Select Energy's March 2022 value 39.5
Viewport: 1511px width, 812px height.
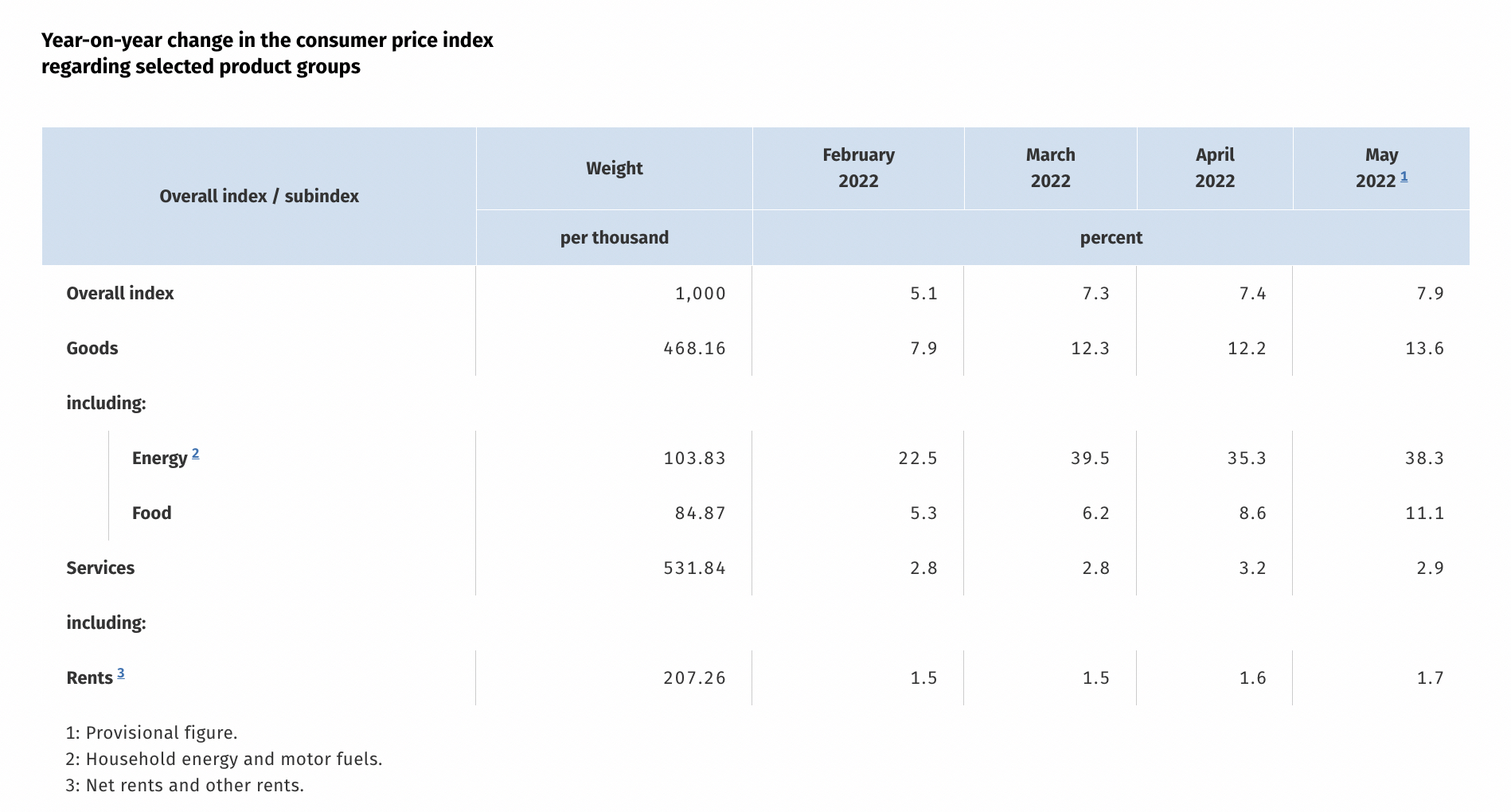(1089, 458)
